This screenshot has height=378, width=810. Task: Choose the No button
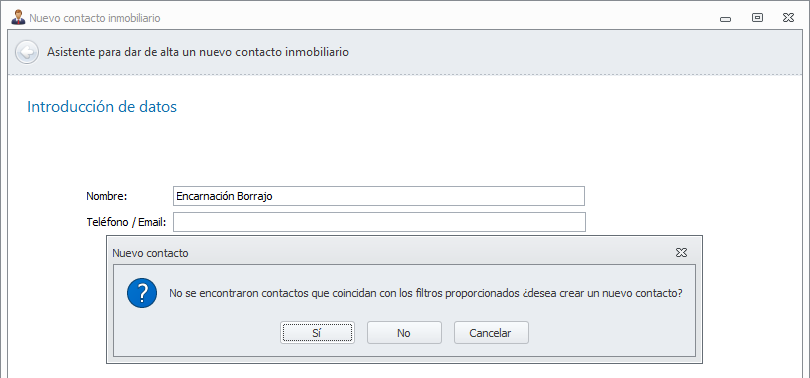(404, 333)
